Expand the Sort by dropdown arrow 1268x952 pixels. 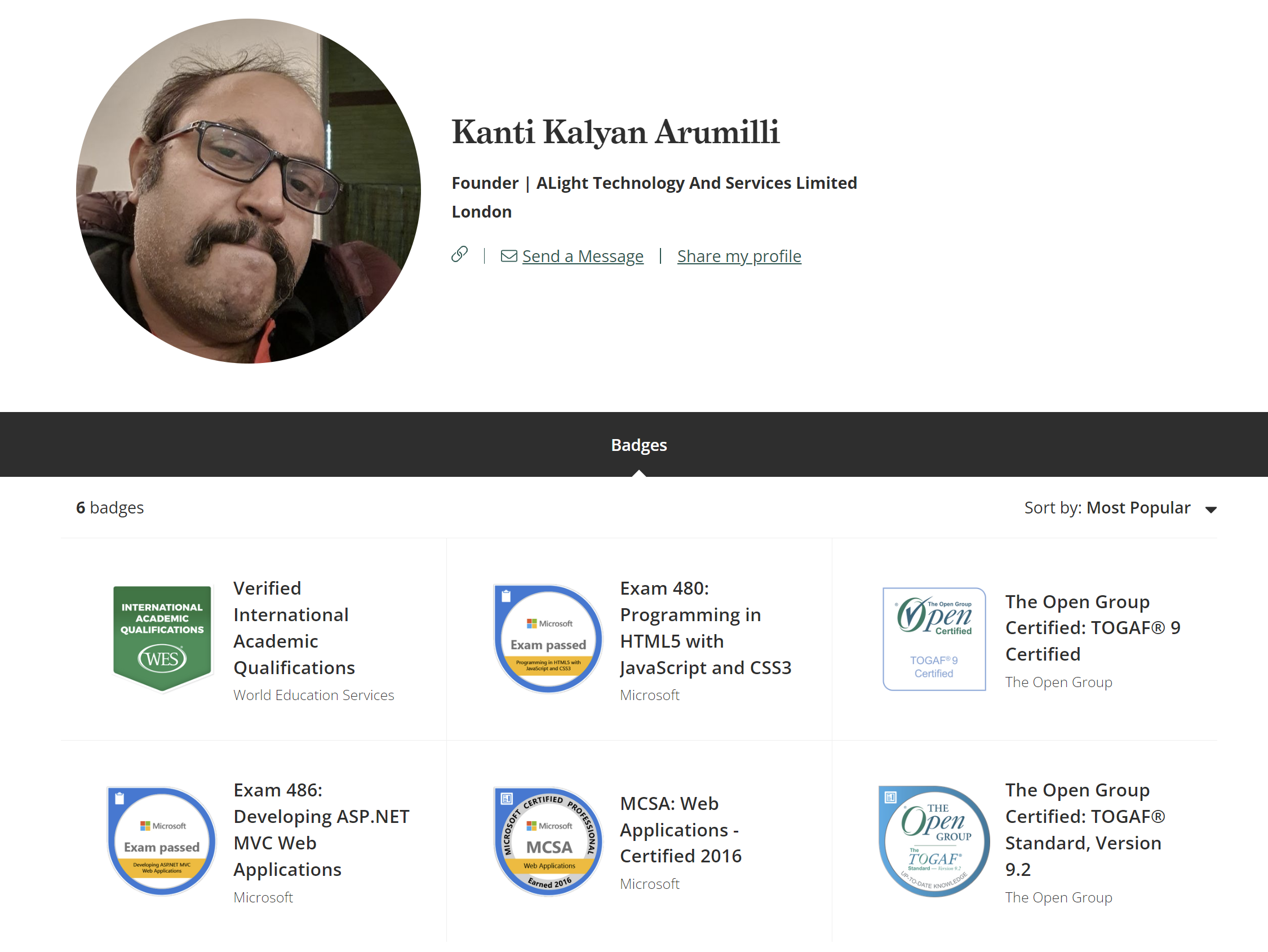click(x=1211, y=510)
